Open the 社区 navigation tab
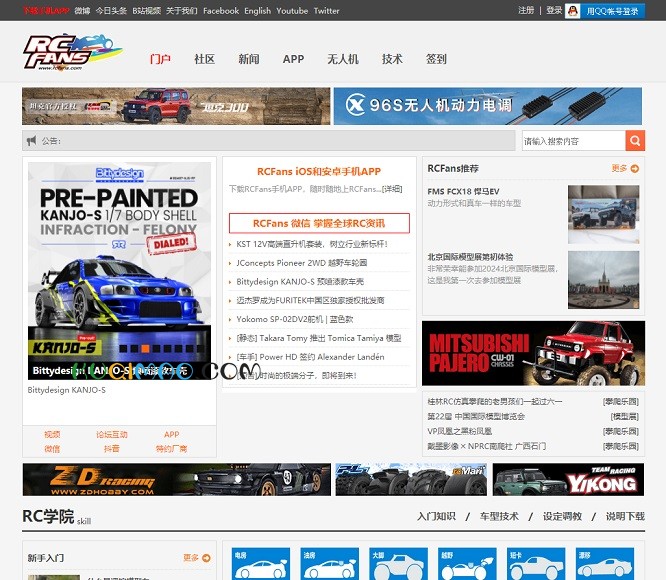Screen dimensions: 666x580 click(x=204, y=59)
